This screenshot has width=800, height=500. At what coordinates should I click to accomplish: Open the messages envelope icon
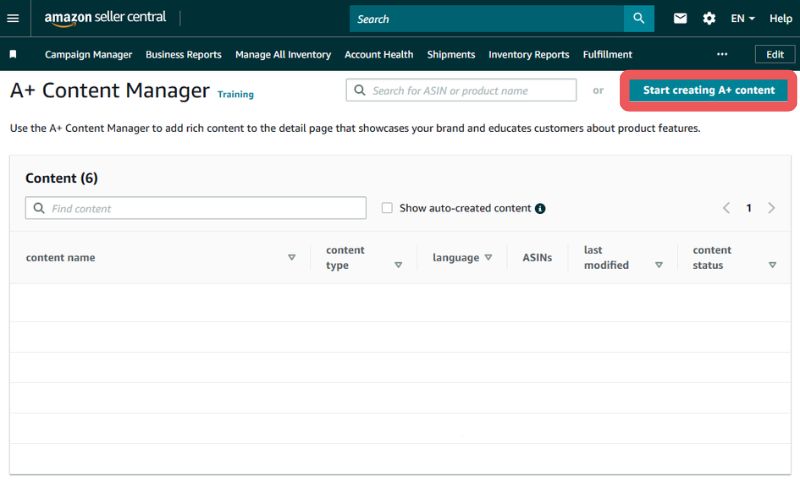(680, 18)
